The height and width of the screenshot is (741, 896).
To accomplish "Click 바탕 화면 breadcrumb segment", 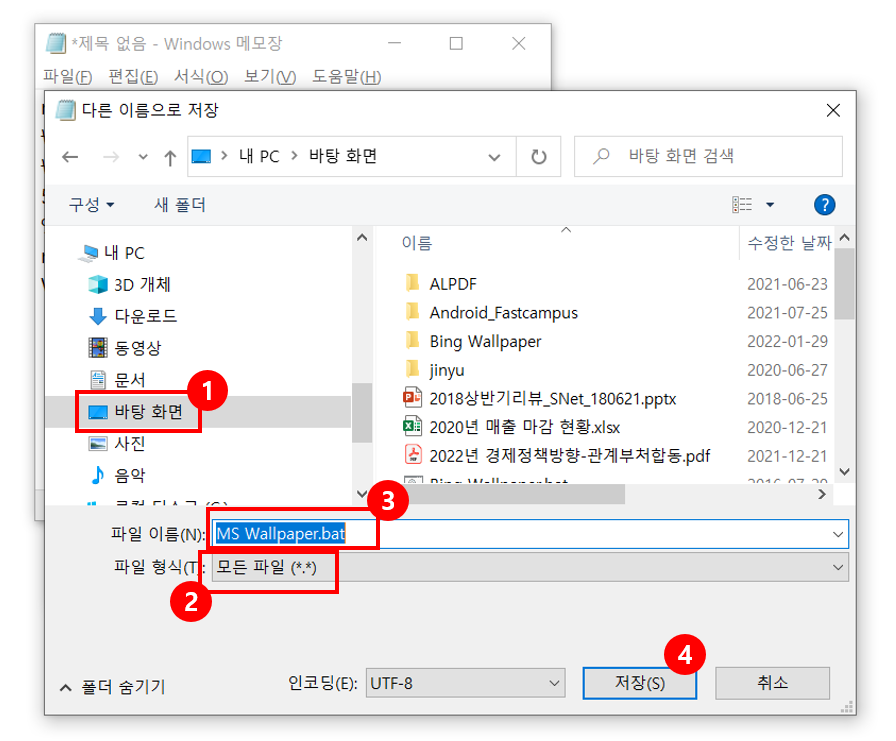I will click(x=343, y=156).
